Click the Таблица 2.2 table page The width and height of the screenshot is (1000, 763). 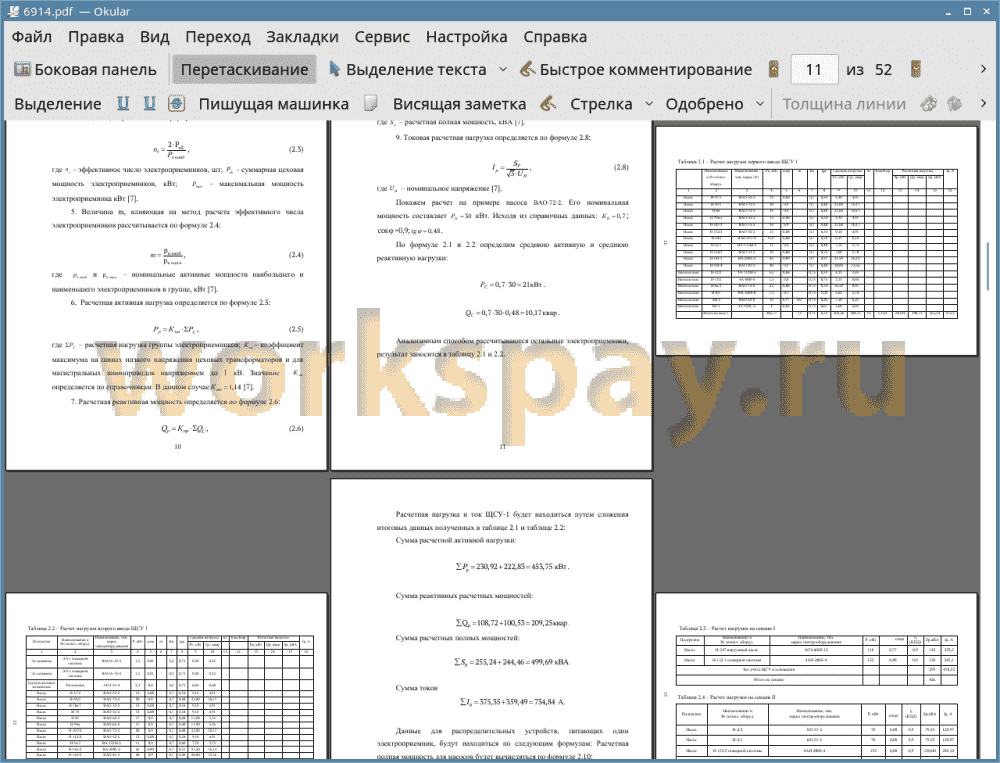point(166,676)
